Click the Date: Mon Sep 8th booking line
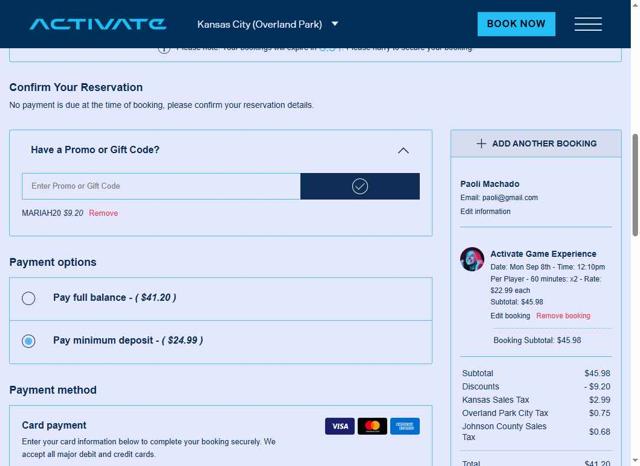 548,267
